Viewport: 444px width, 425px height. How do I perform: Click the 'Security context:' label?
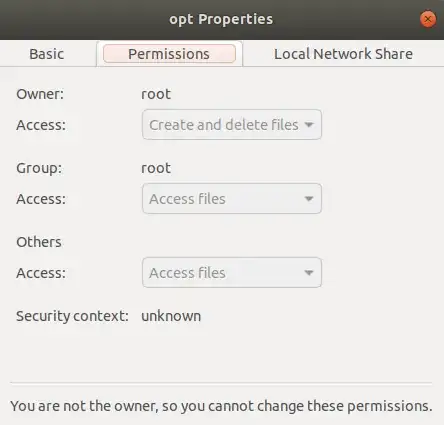tap(72, 316)
